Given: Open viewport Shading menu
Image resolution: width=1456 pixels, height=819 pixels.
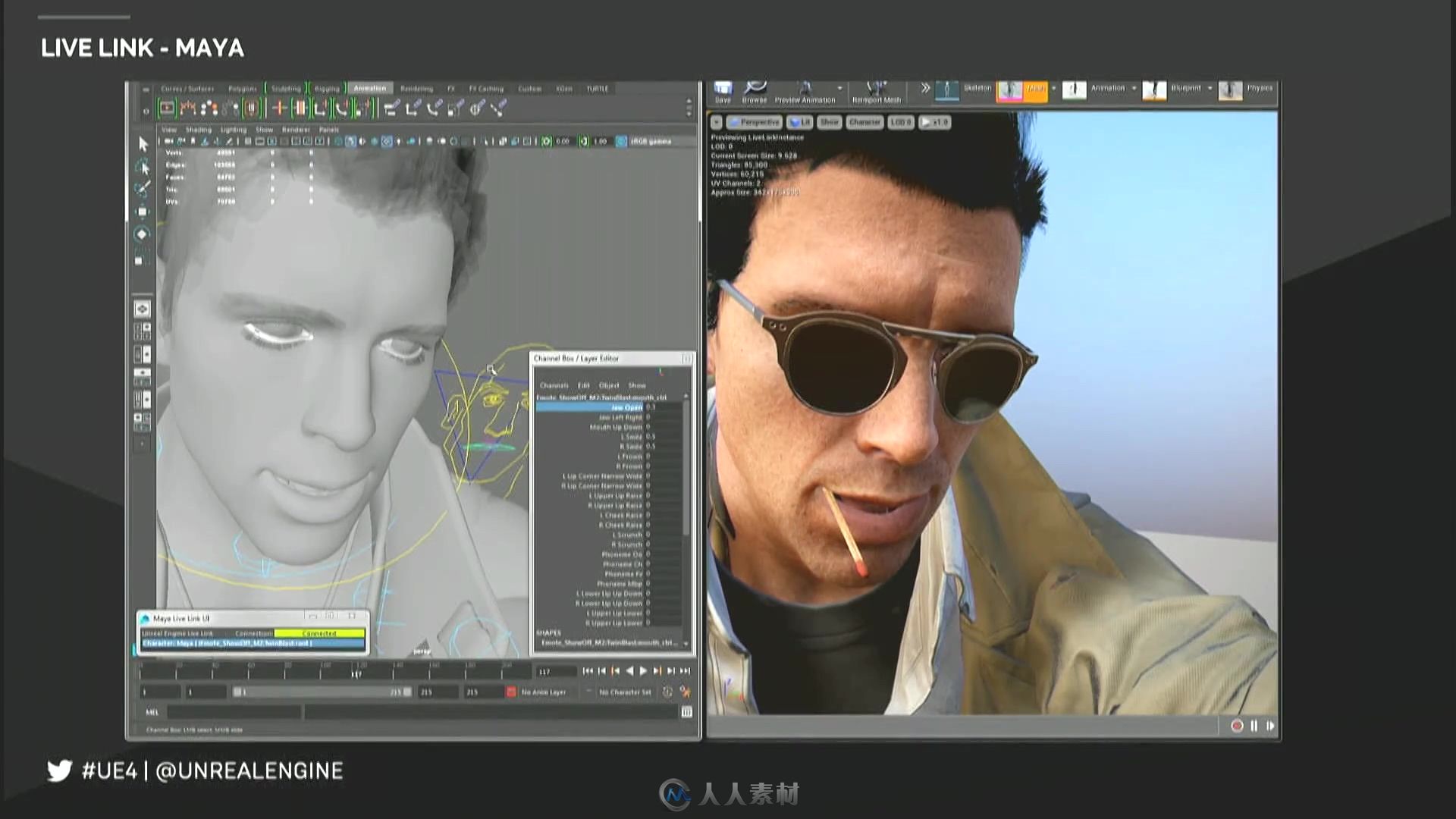Looking at the screenshot, I should point(199,130).
